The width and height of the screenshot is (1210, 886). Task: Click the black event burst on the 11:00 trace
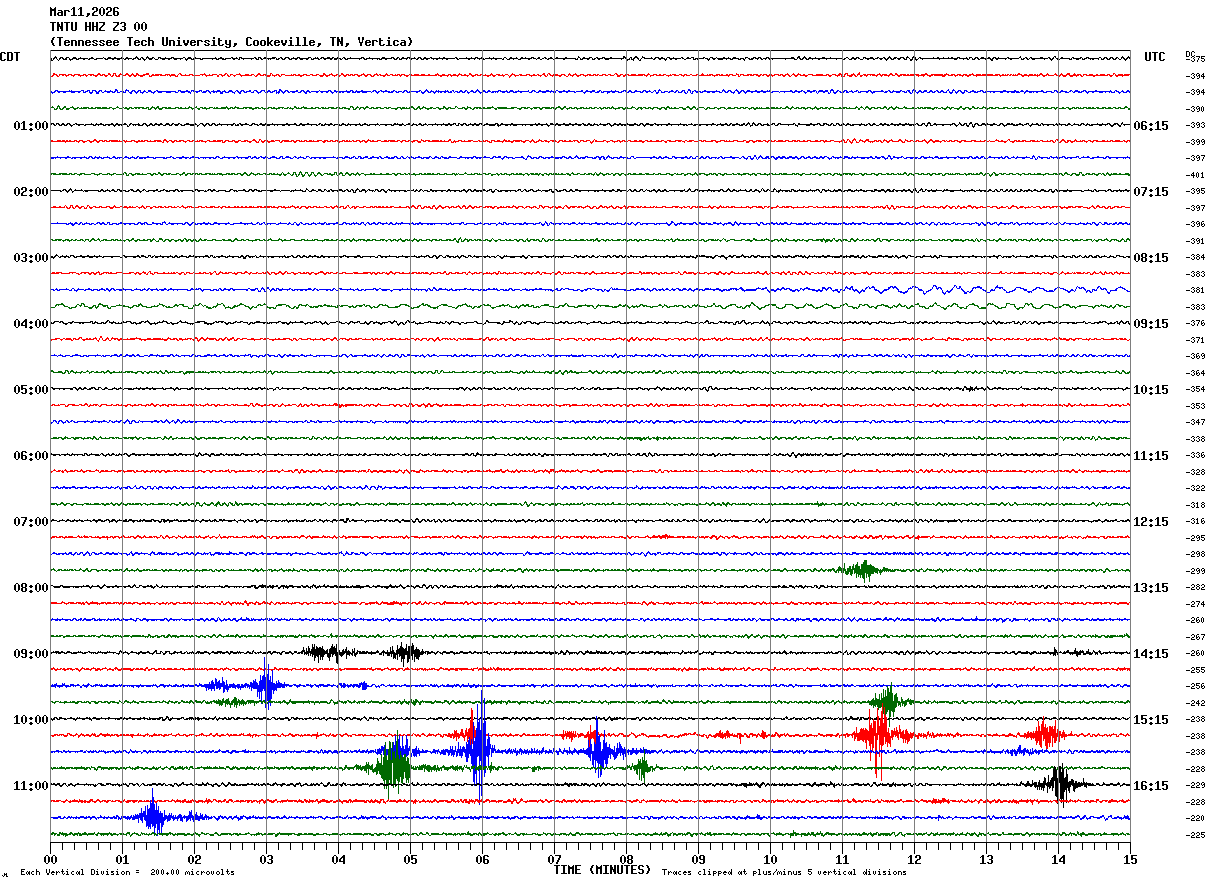(1060, 783)
